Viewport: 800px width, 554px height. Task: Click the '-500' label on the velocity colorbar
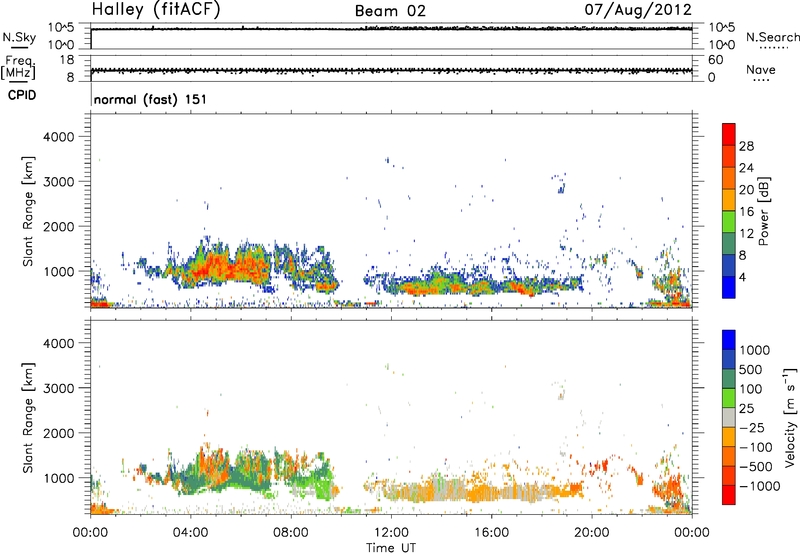point(756,467)
